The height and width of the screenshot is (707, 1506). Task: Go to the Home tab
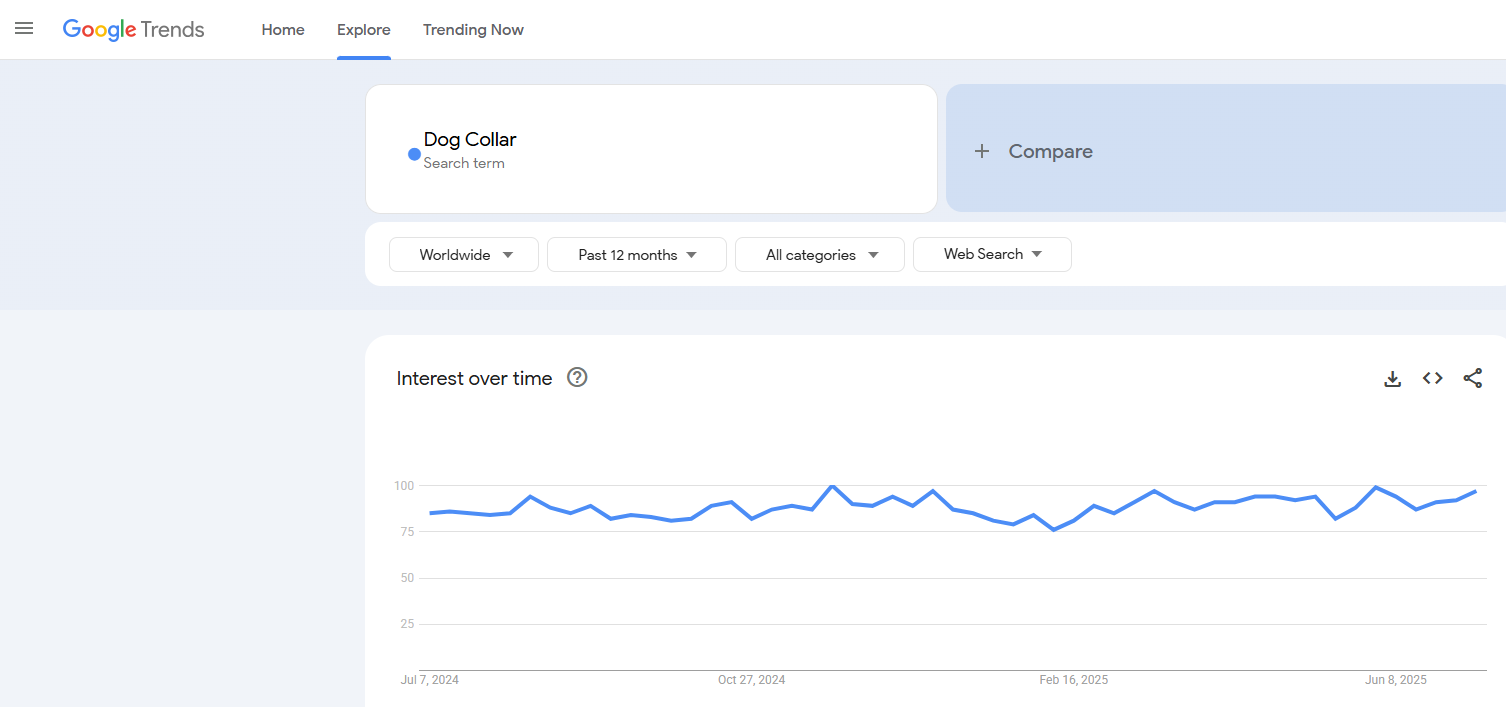[283, 30]
